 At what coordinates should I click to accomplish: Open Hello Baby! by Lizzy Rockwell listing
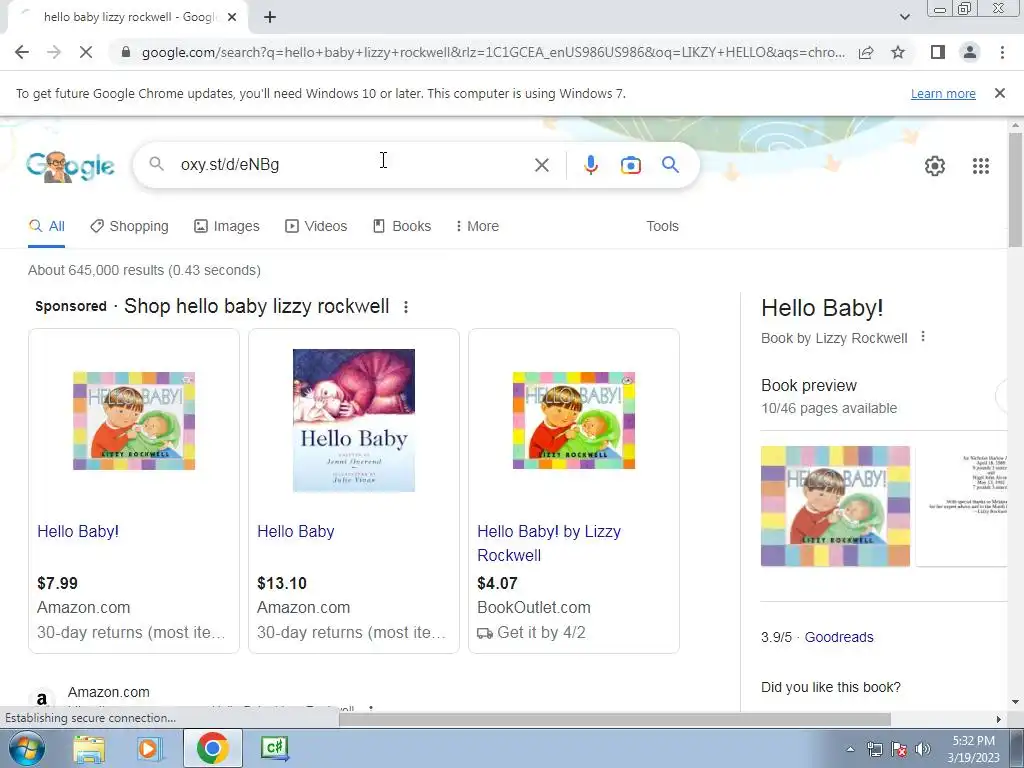pyautogui.click(x=549, y=543)
